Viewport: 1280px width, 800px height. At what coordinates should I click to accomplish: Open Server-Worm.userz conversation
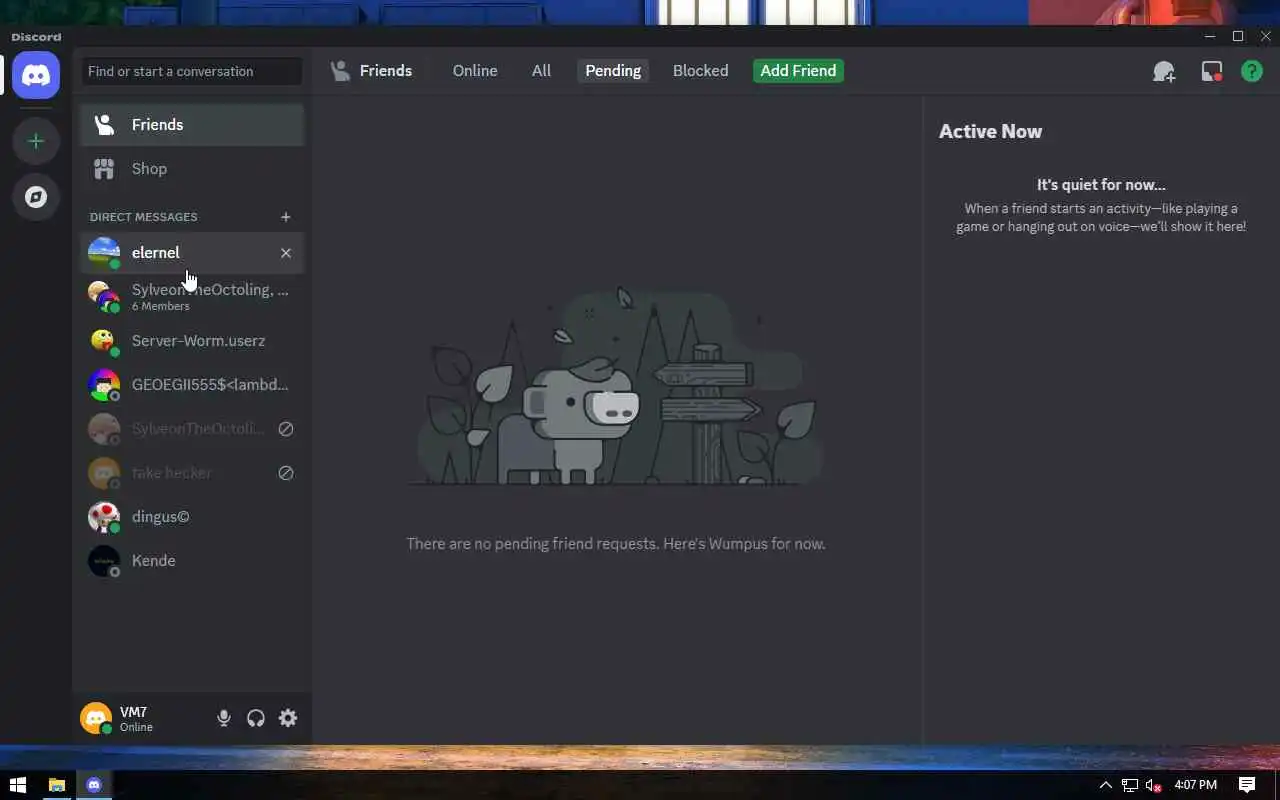[x=192, y=340]
